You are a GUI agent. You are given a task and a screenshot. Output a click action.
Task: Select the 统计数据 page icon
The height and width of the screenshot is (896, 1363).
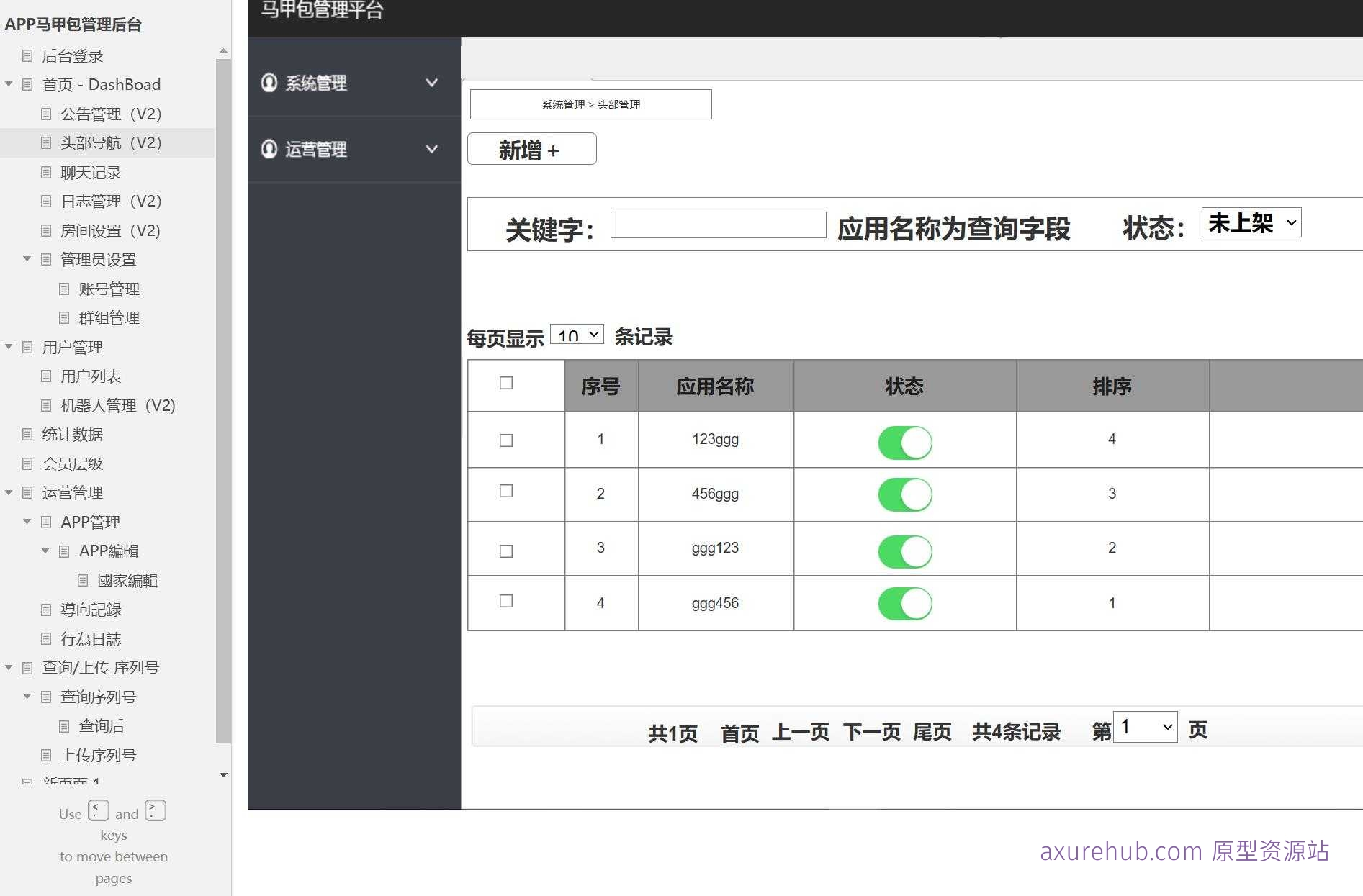point(26,434)
